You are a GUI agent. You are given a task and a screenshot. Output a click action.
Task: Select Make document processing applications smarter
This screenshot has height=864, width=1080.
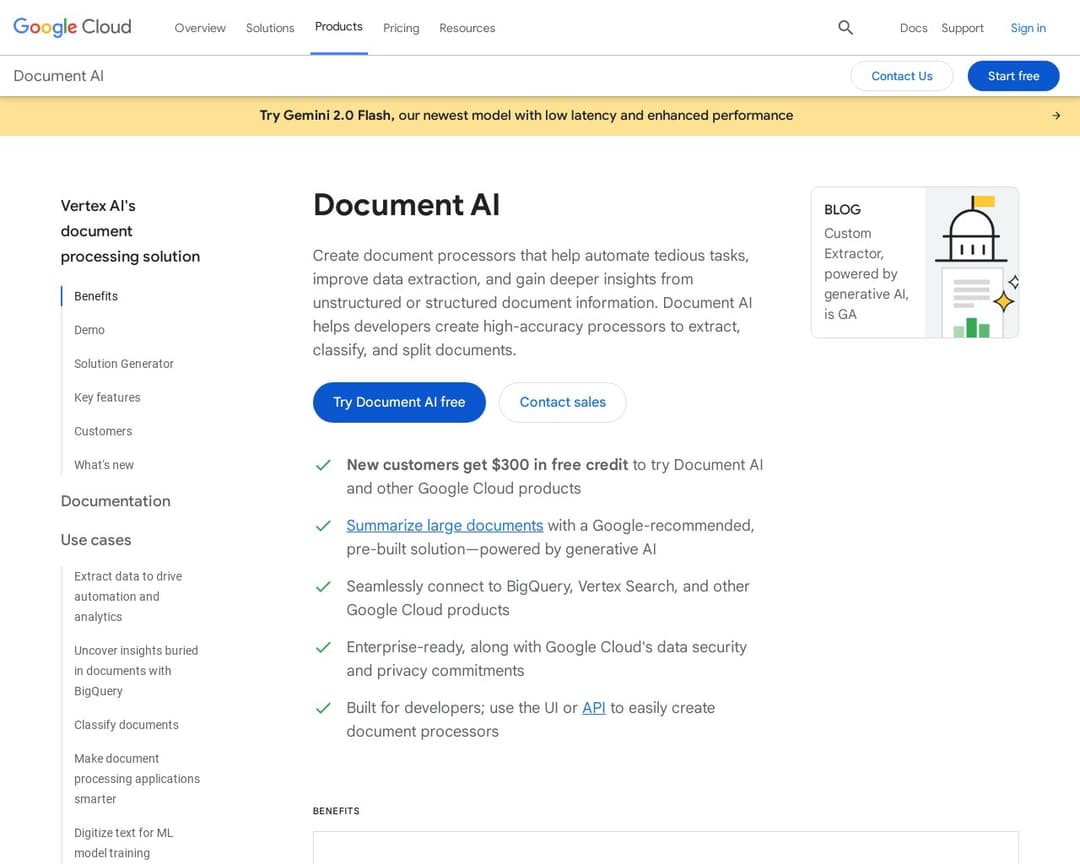coord(137,779)
